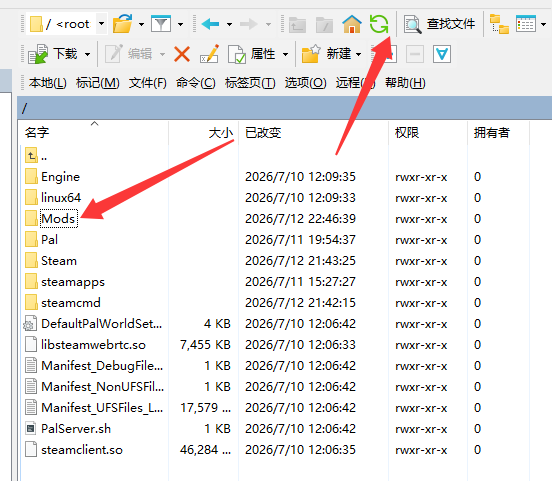The image size is (552, 481).
Task: Open the 命令(C) menu
Action: [x=195, y=83]
